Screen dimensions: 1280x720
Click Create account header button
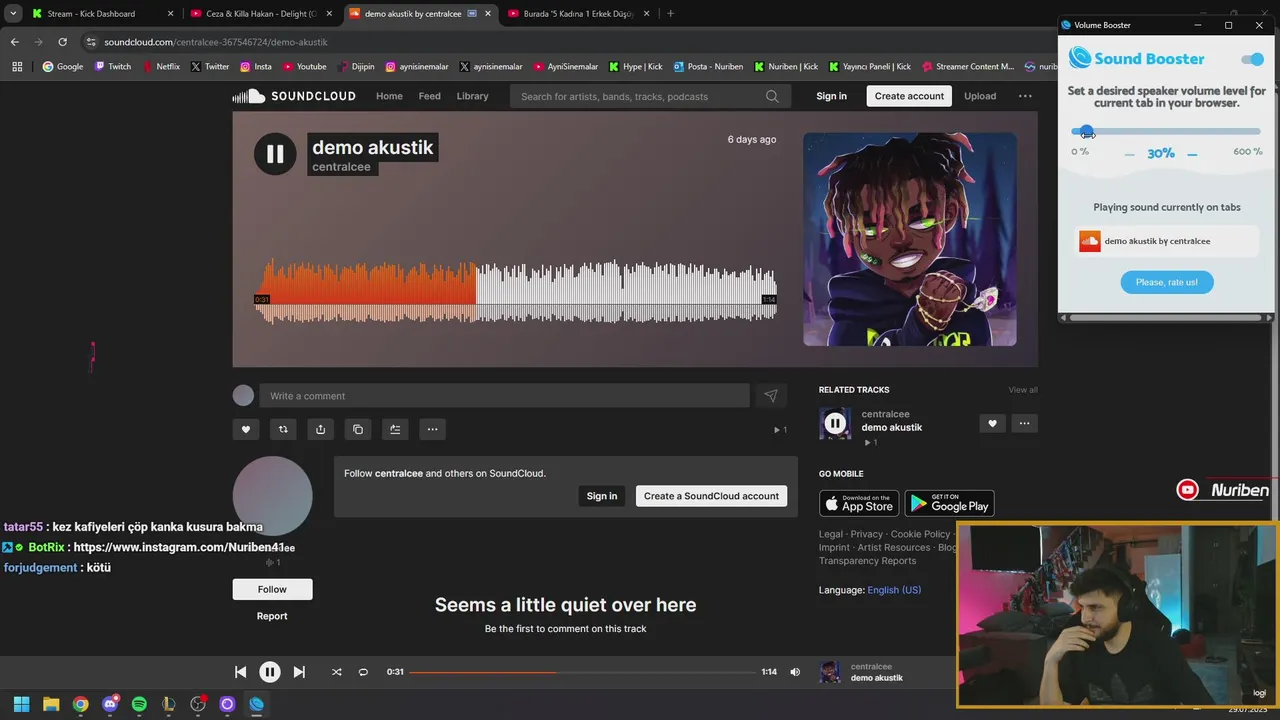pyautogui.click(x=909, y=96)
